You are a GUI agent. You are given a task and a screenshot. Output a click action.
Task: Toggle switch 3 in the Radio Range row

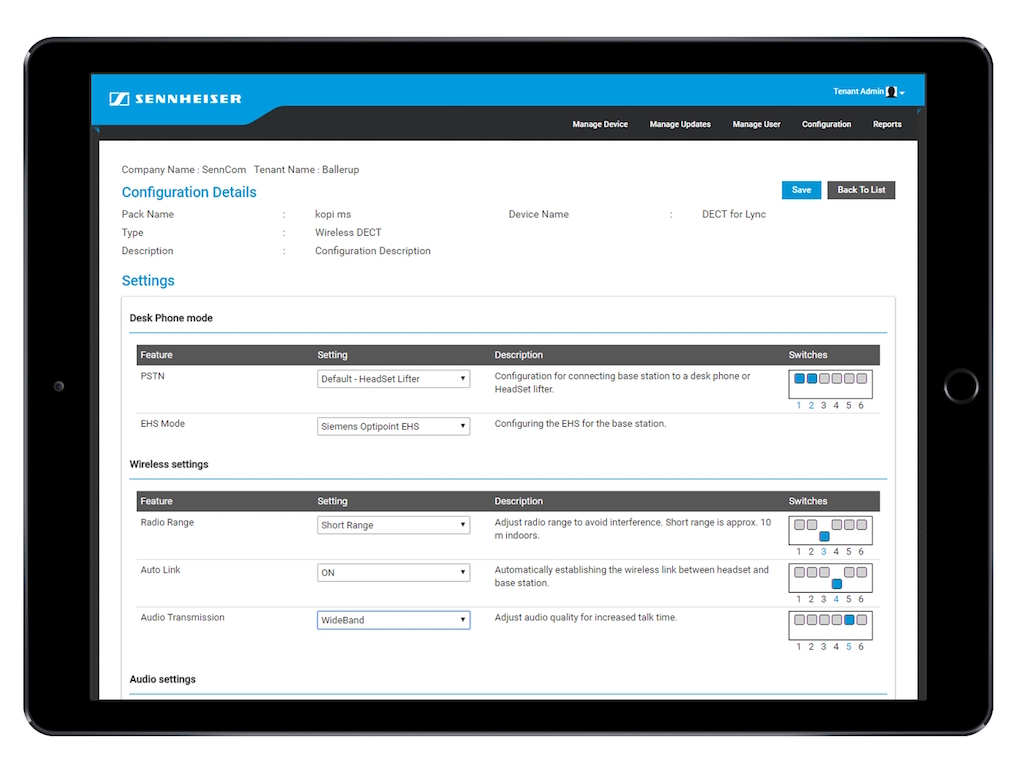click(824, 536)
